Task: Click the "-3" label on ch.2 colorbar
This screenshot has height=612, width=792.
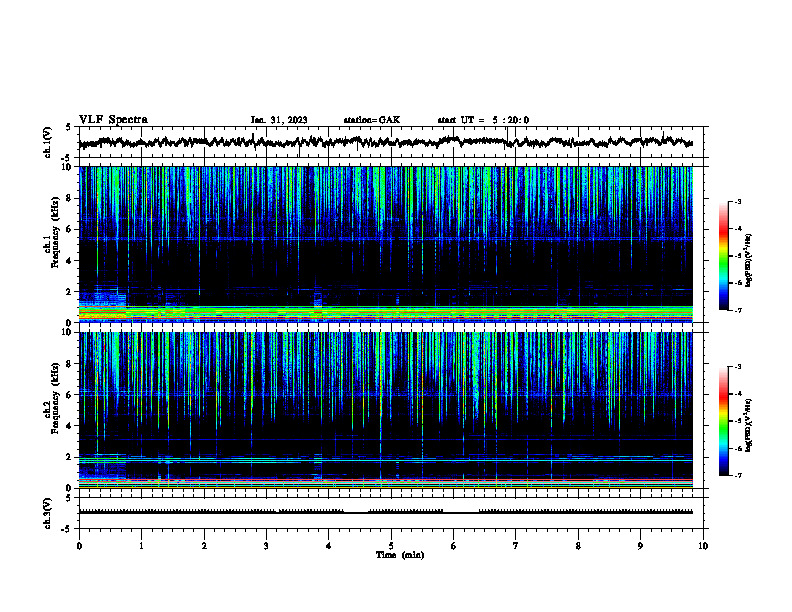Action: [x=737, y=367]
